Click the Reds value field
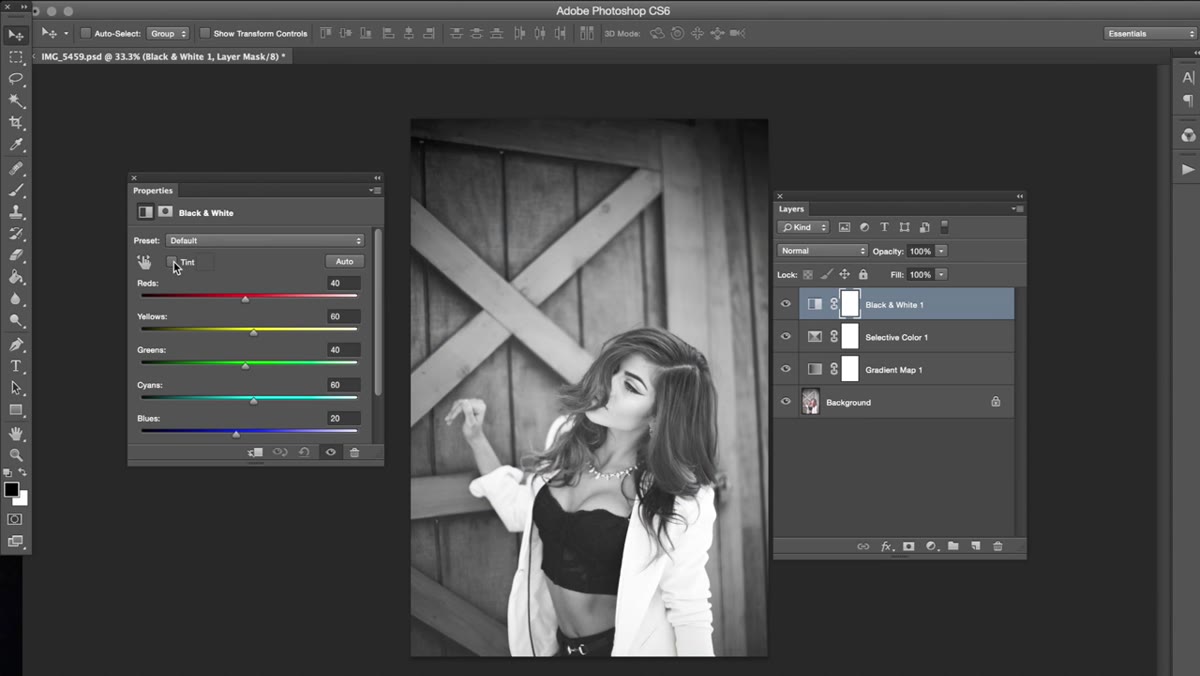 (x=344, y=283)
